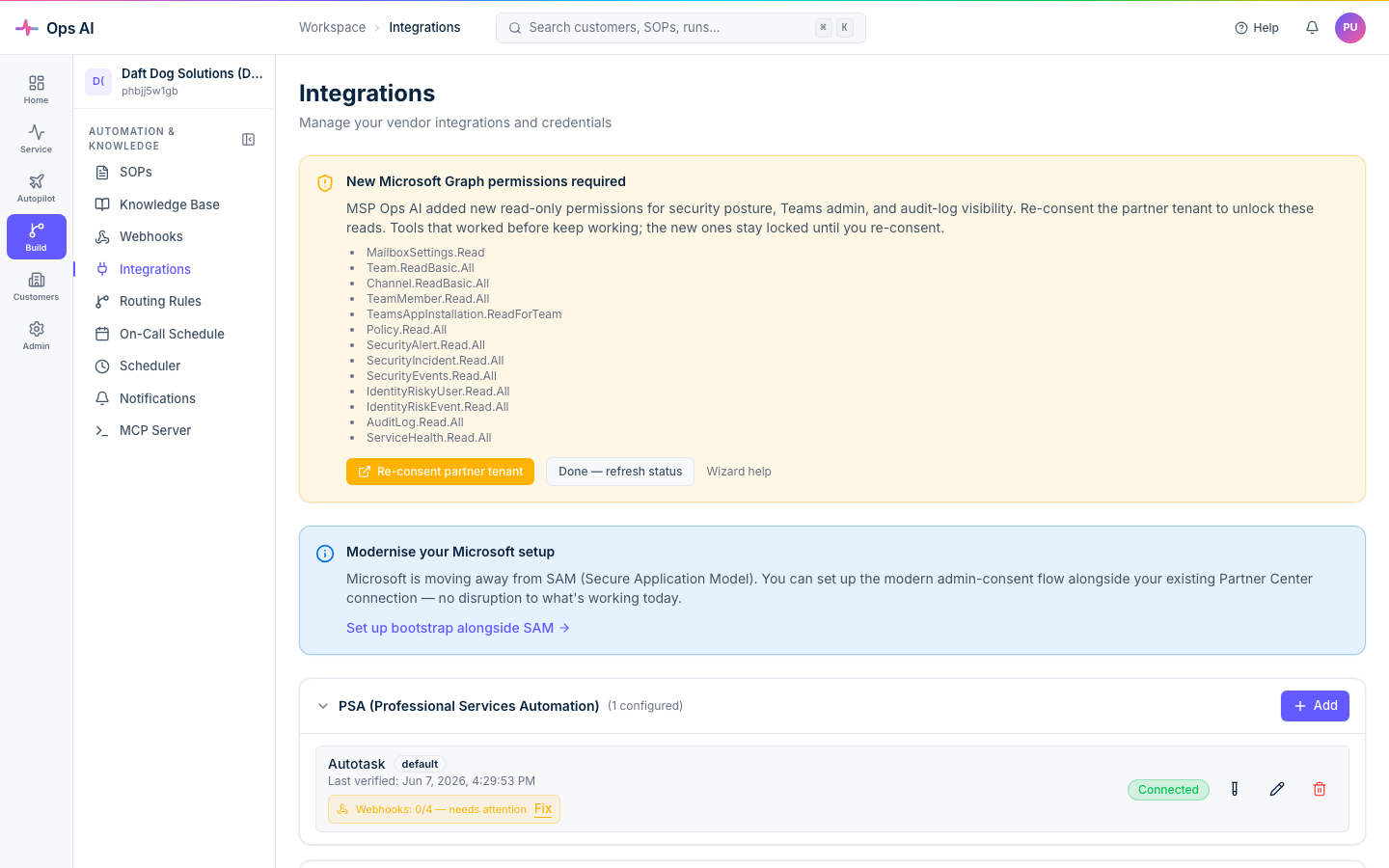This screenshot has height=868, width=1389.
Task: Open the Home rail item
Action: coord(36,90)
